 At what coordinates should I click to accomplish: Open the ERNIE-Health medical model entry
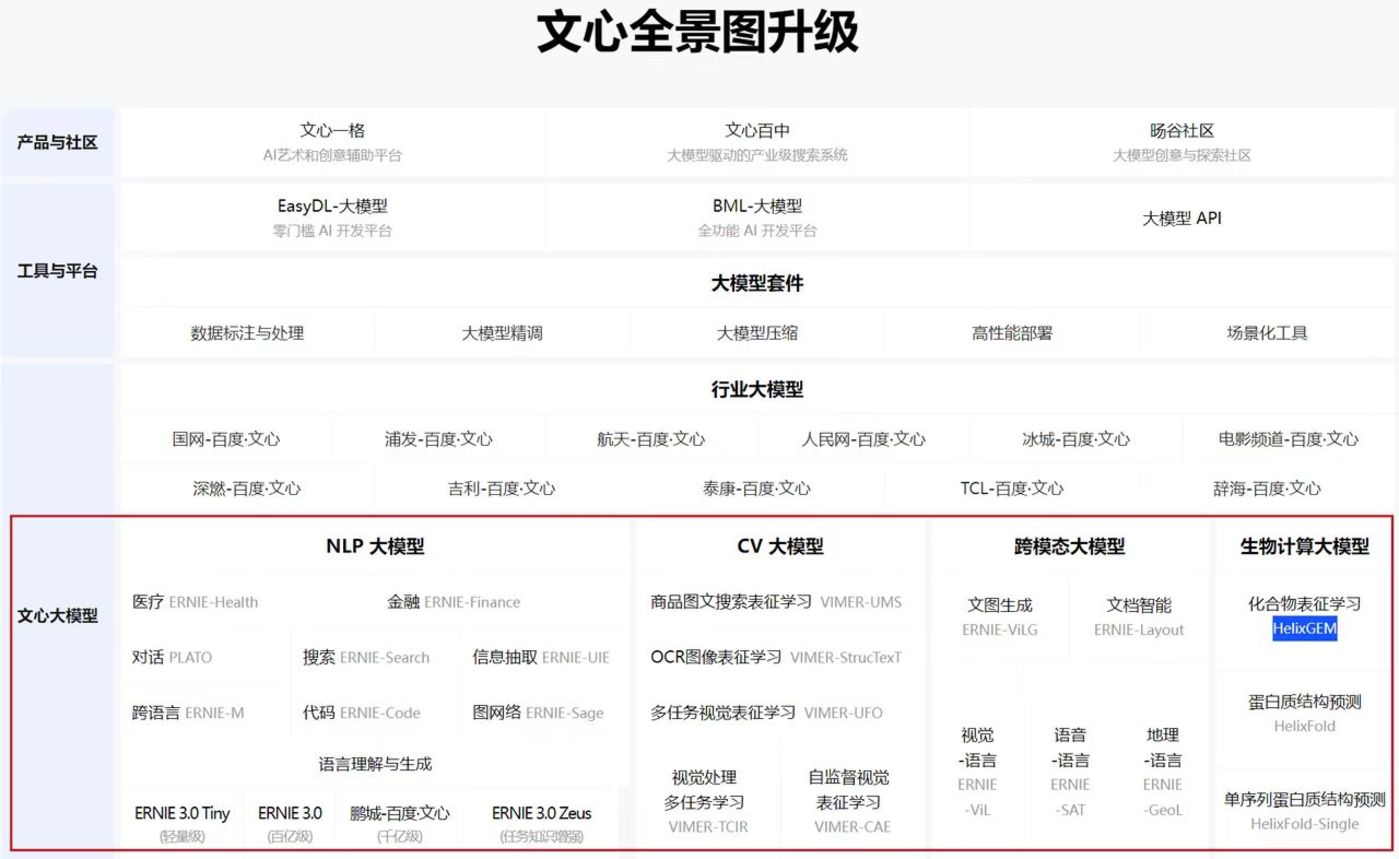pyautogui.click(x=213, y=602)
